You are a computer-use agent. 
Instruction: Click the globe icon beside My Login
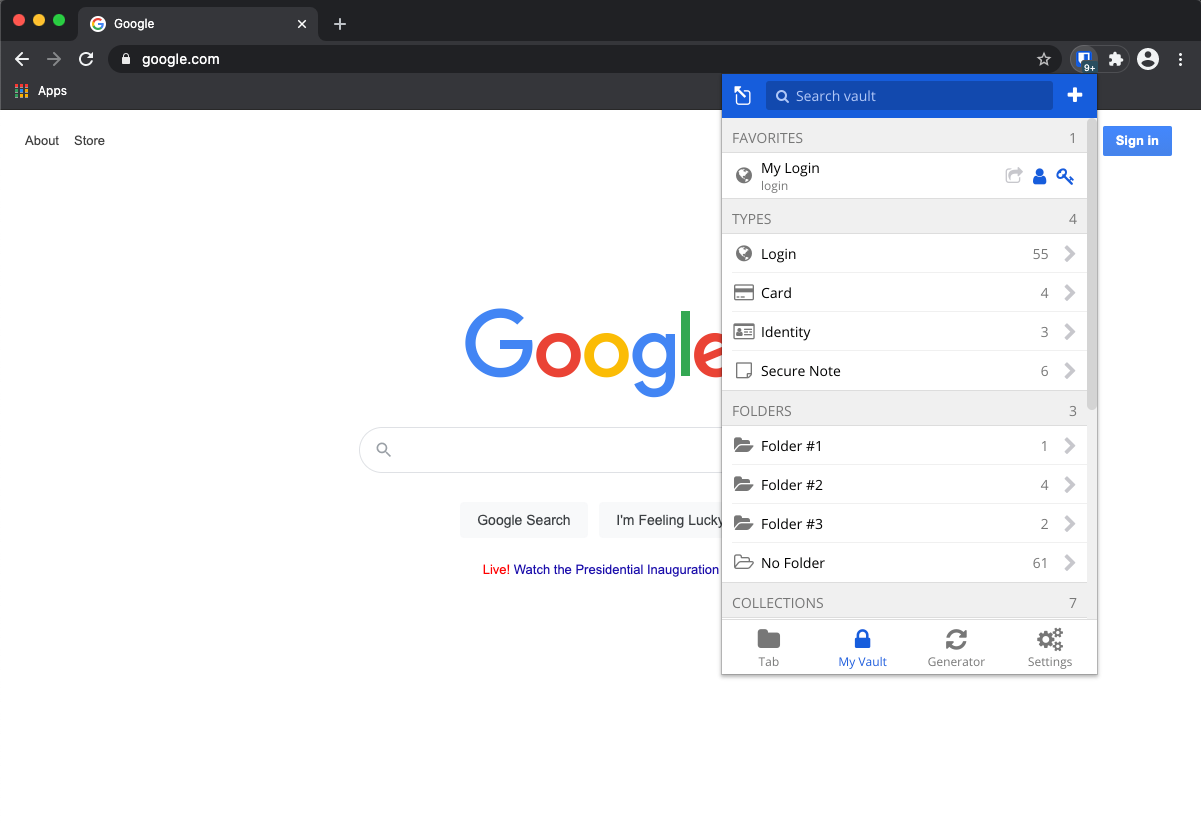[x=743, y=175]
